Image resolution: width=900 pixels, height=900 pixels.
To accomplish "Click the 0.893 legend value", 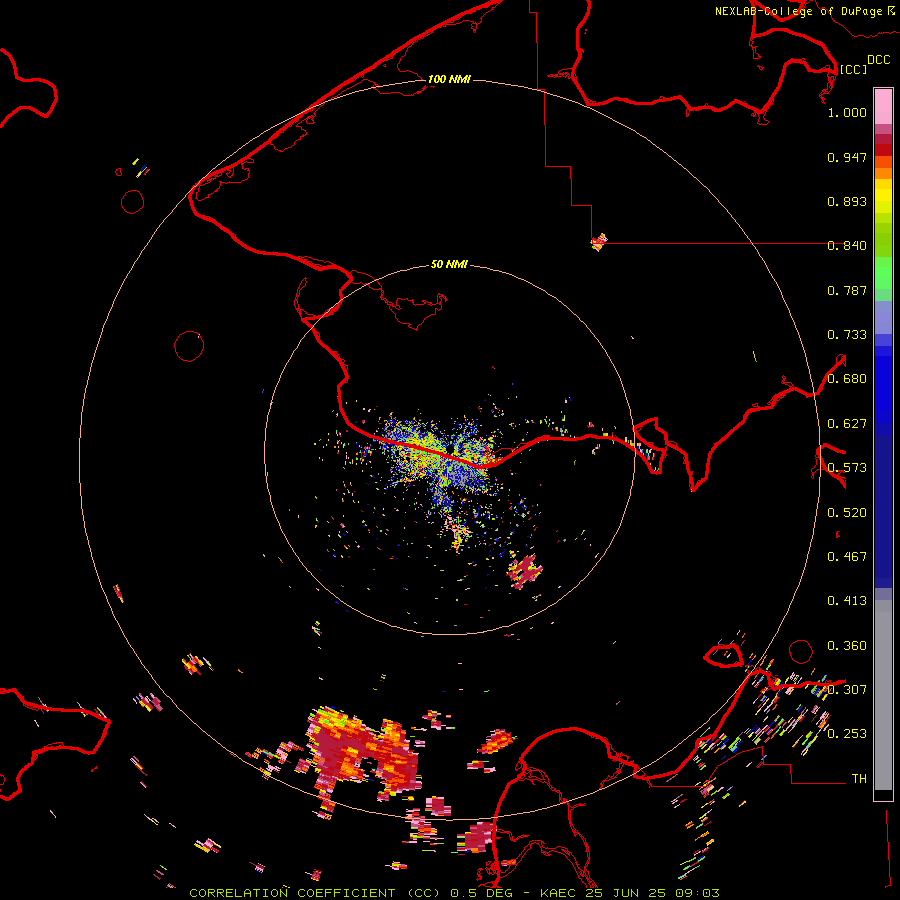I will click(847, 201).
